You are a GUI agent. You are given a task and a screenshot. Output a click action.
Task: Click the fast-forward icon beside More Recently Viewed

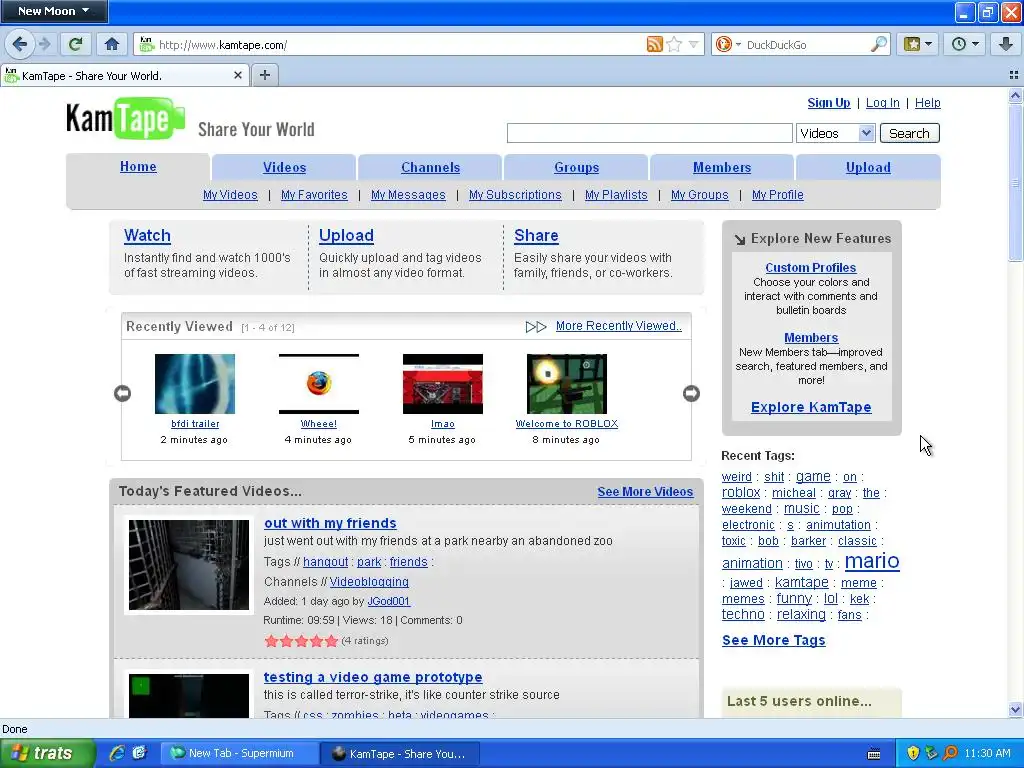point(536,327)
